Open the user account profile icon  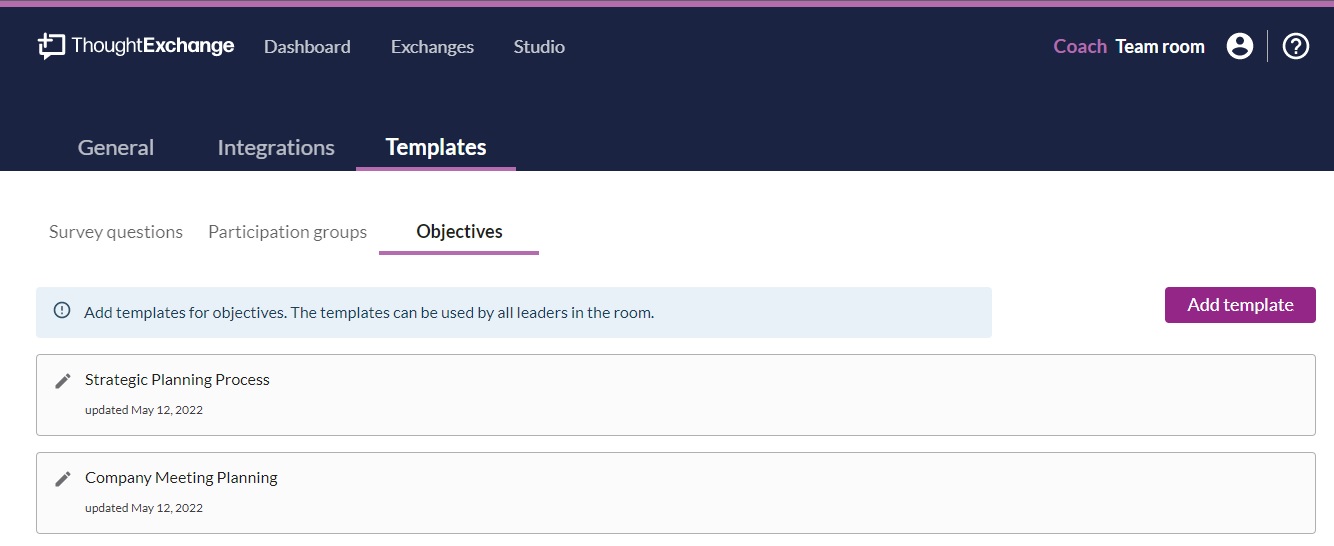(1240, 46)
